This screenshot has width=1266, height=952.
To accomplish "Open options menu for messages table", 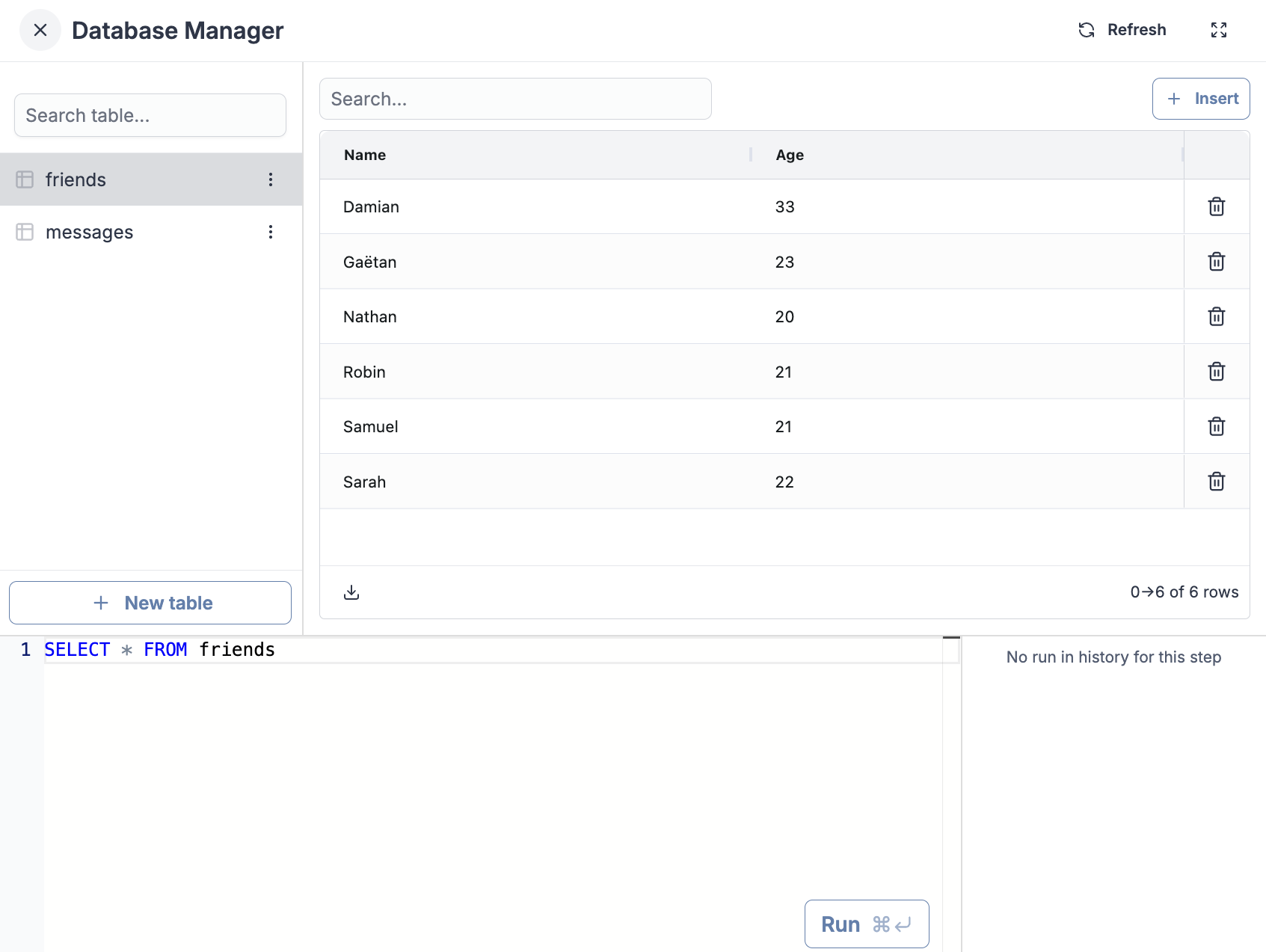I will point(271,232).
